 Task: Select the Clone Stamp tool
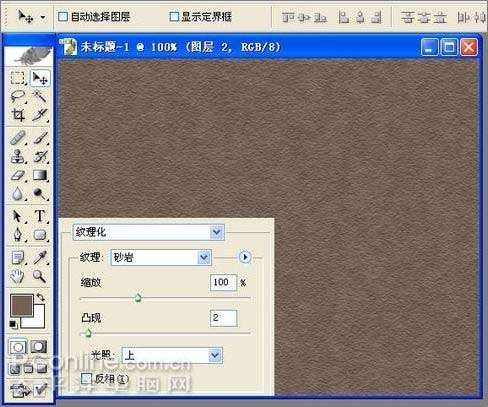[18, 156]
